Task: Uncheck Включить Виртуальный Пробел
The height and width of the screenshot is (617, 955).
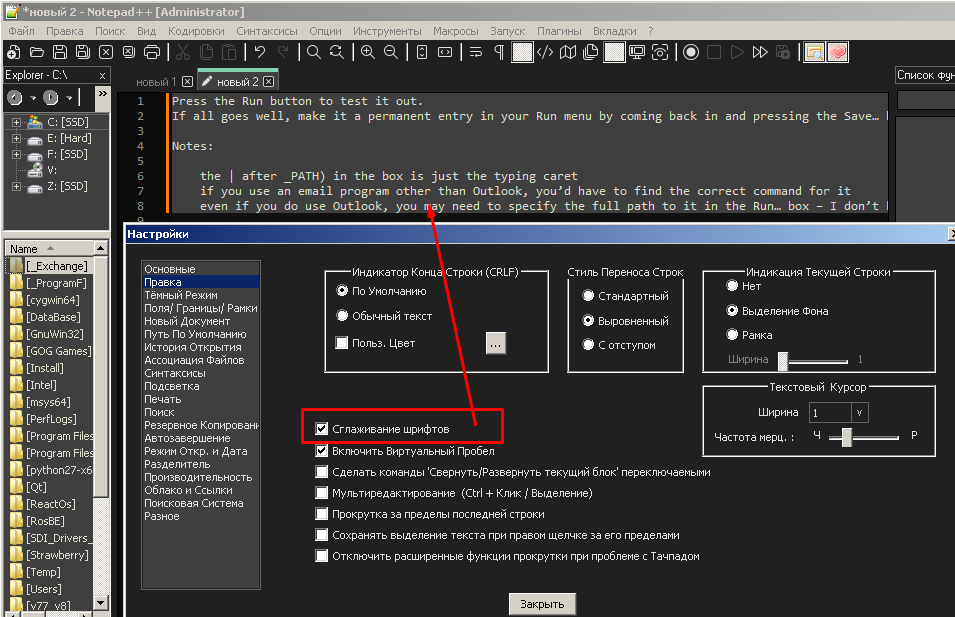Action: point(322,450)
